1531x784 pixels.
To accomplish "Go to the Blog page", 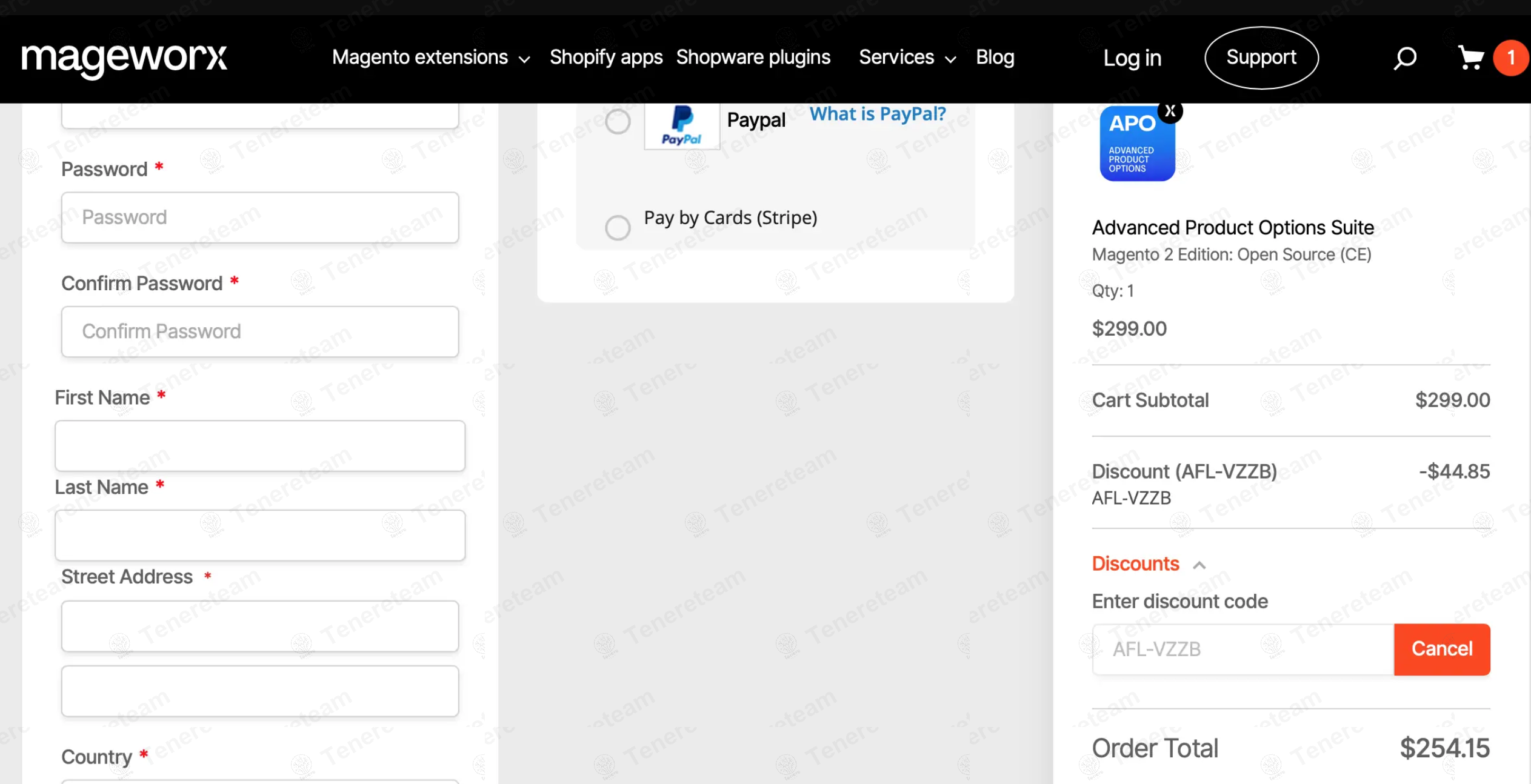I will click(x=995, y=58).
